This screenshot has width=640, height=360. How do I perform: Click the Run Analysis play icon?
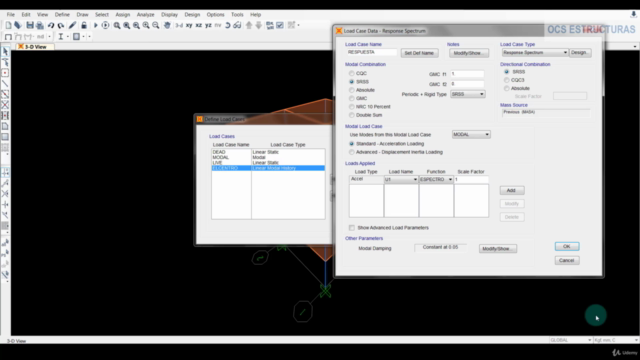(96, 25)
